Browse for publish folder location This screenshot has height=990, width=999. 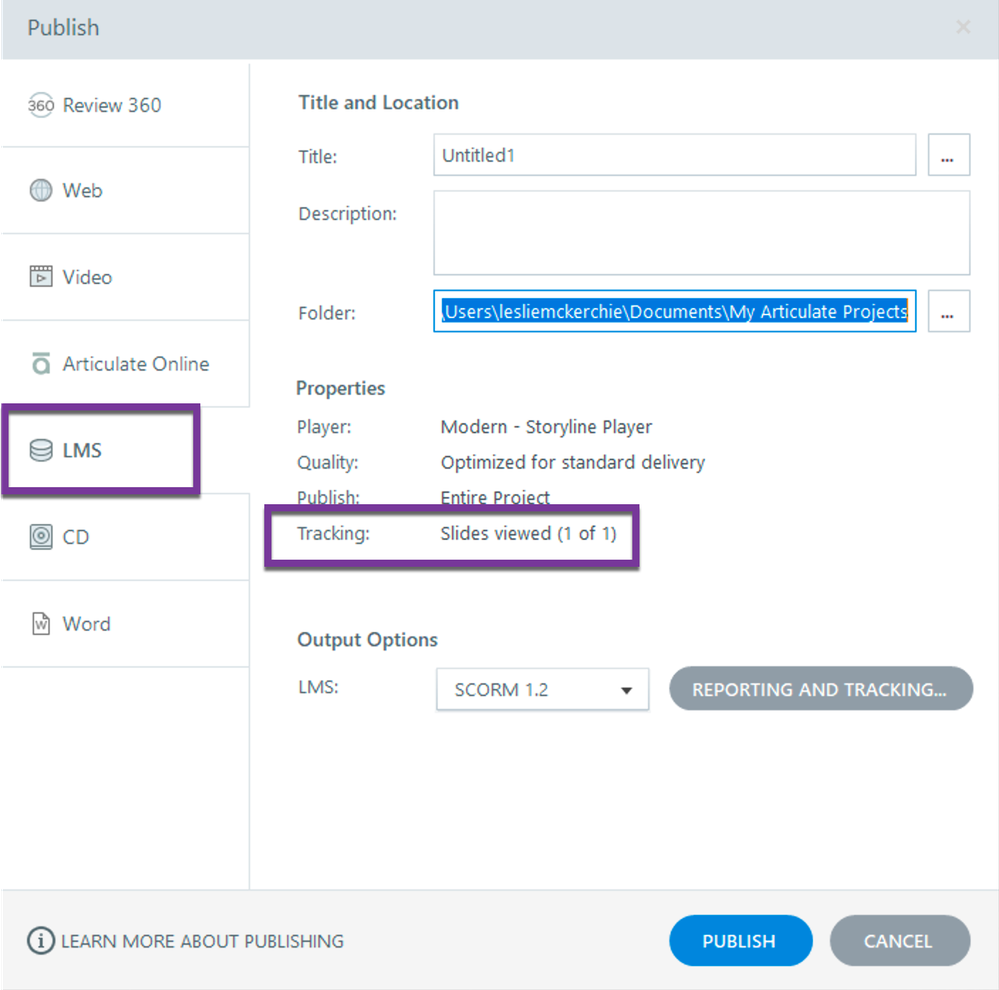pyautogui.click(x=949, y=312)
